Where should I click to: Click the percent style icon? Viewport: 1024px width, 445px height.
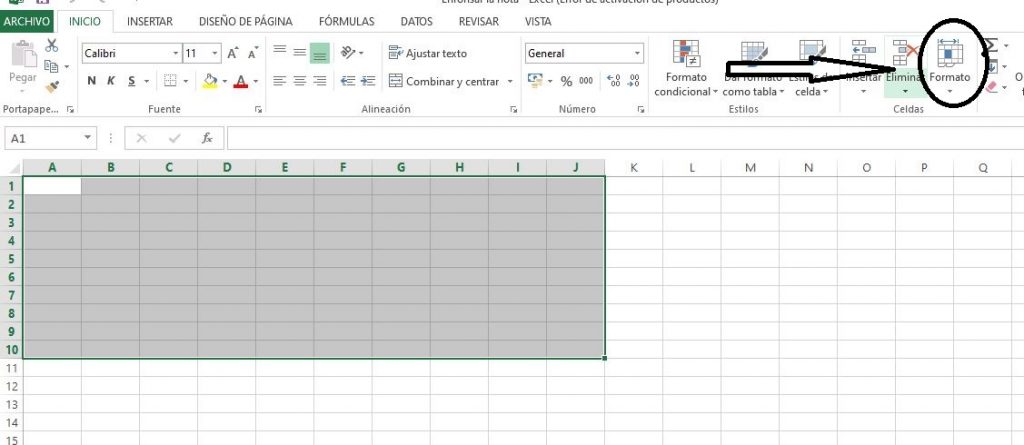pyautogui.click(x=566, y=81)
